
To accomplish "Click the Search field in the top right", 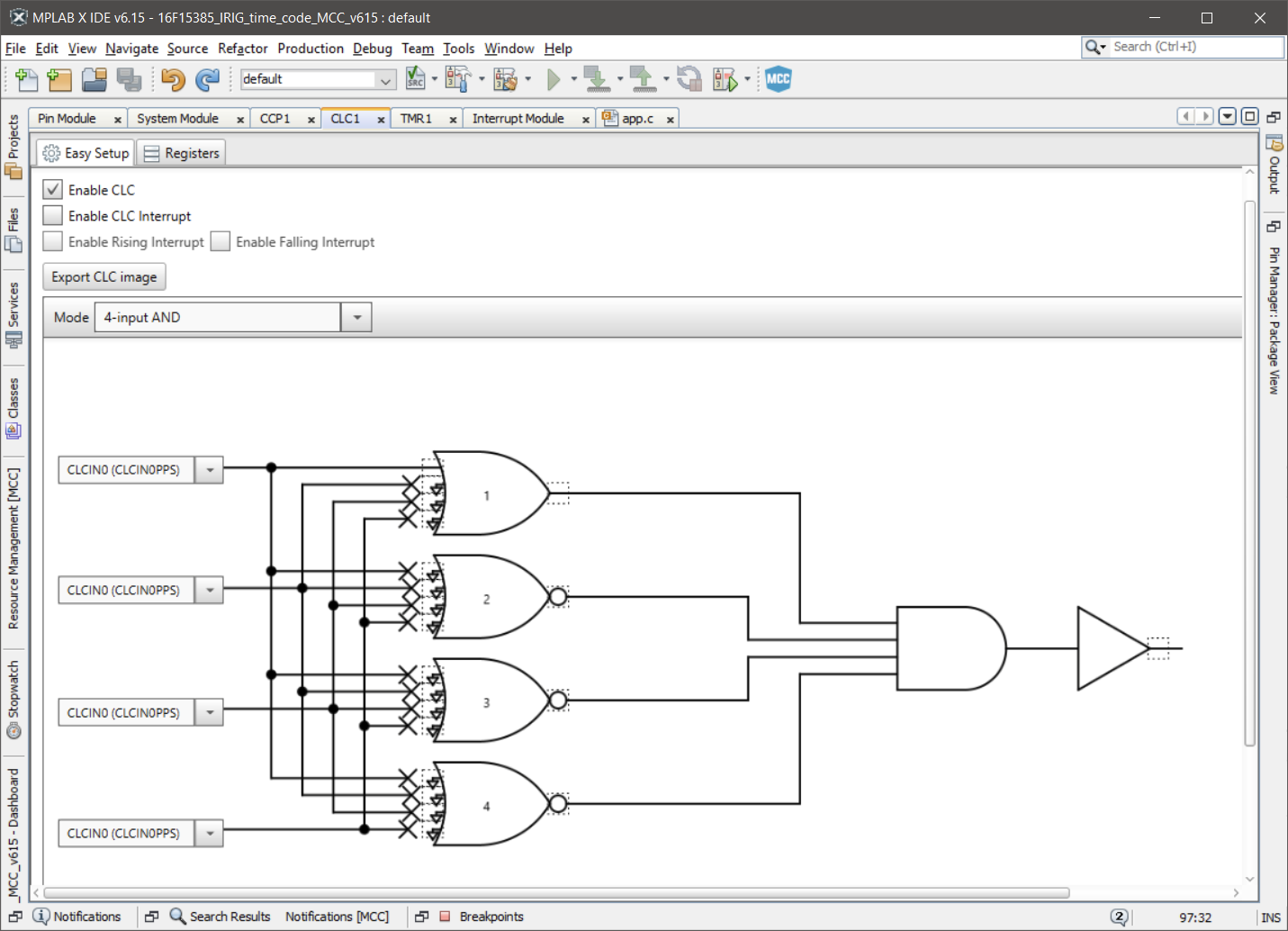I will [1193, 47].
